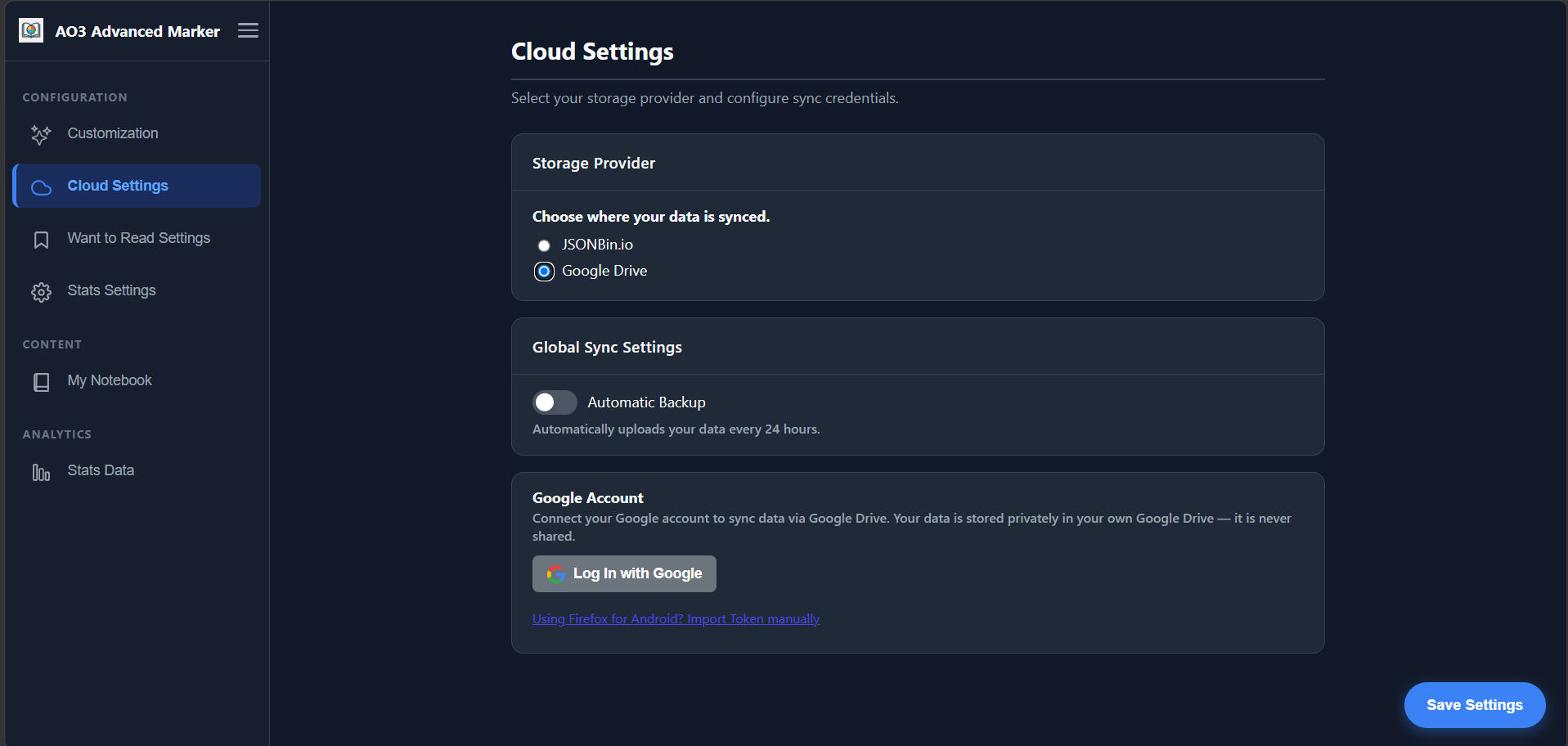The width and height of the screenshot is (1568, 746).
Task: Click the CONTENT section label
Action: [52, 344]
